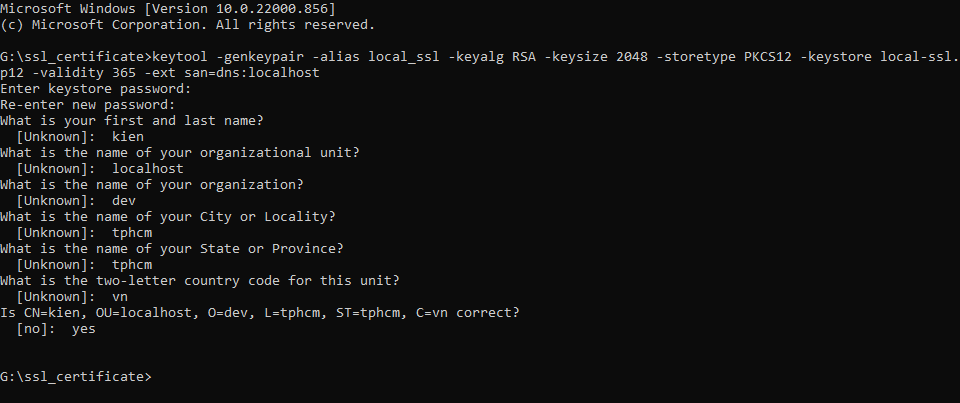
Task: Click the "Enter keystore password:" line
Action: coord(95,88)
